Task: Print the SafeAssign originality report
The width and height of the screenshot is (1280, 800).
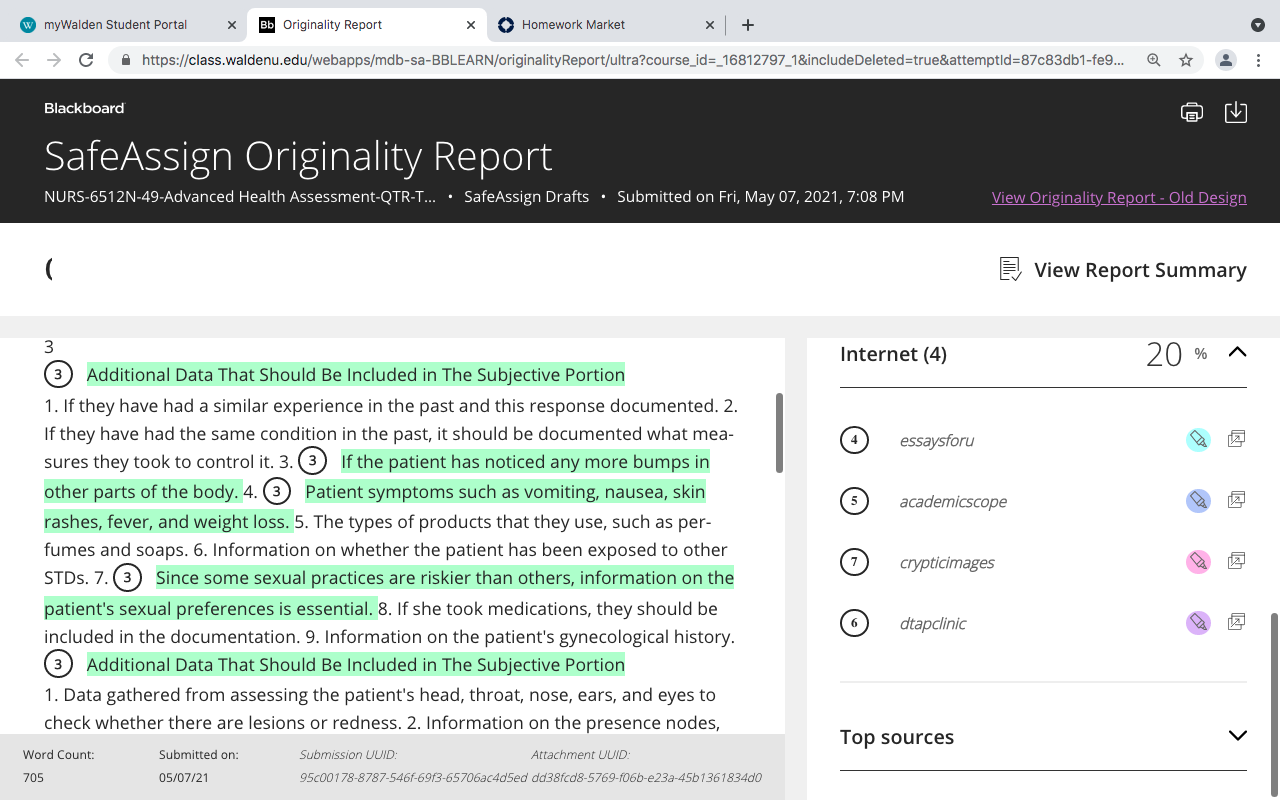Action: pyautogui.click(x=1191, y=112)
